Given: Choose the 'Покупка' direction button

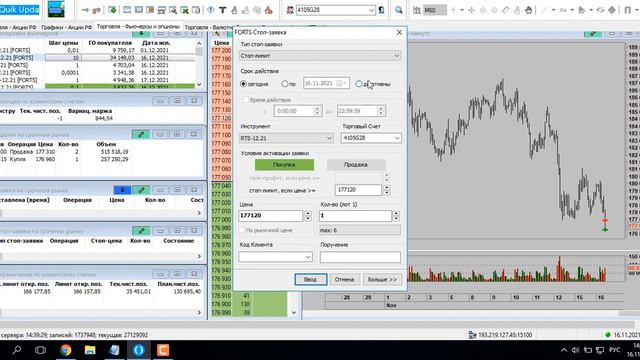Looking at the screenshot, I should (284, 164).
